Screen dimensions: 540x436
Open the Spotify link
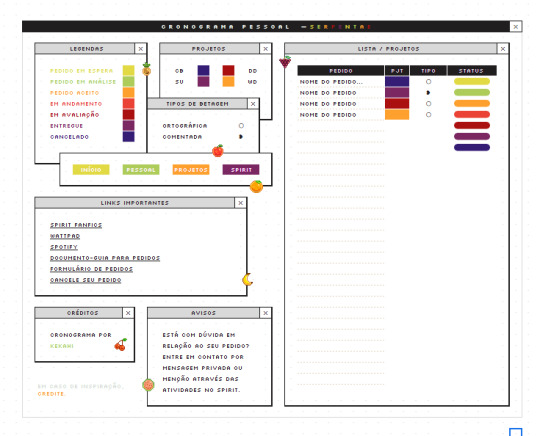(x=64, y=247)
